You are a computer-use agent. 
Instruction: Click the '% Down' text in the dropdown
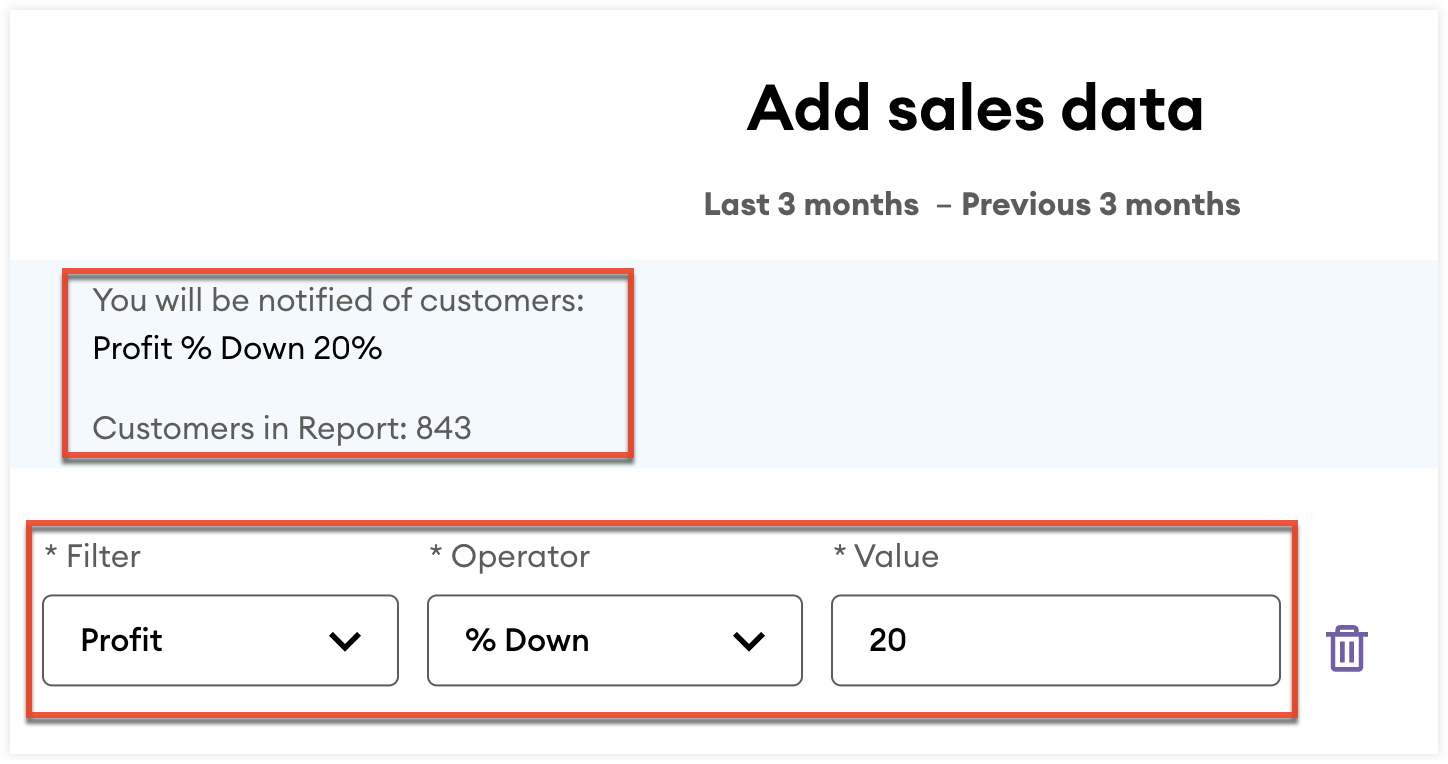click(x=527, y=641)
